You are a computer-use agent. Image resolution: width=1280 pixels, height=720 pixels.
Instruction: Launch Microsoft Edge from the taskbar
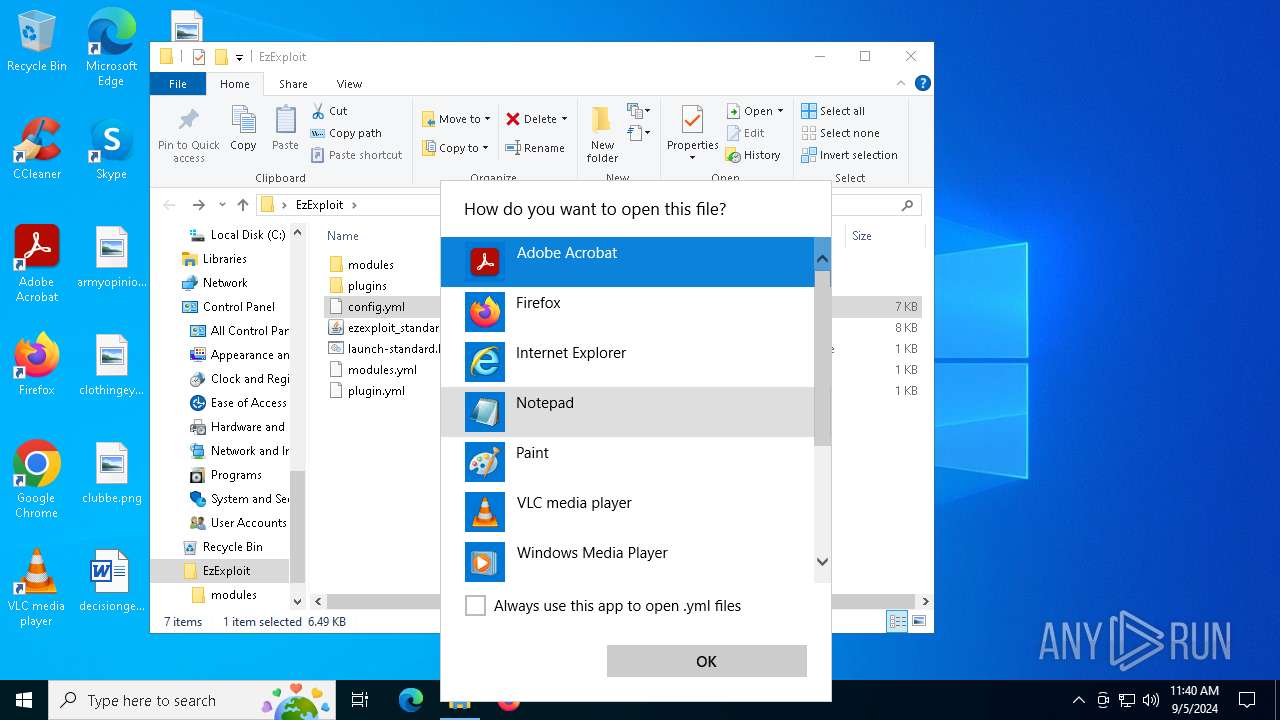tap(410, 700)
